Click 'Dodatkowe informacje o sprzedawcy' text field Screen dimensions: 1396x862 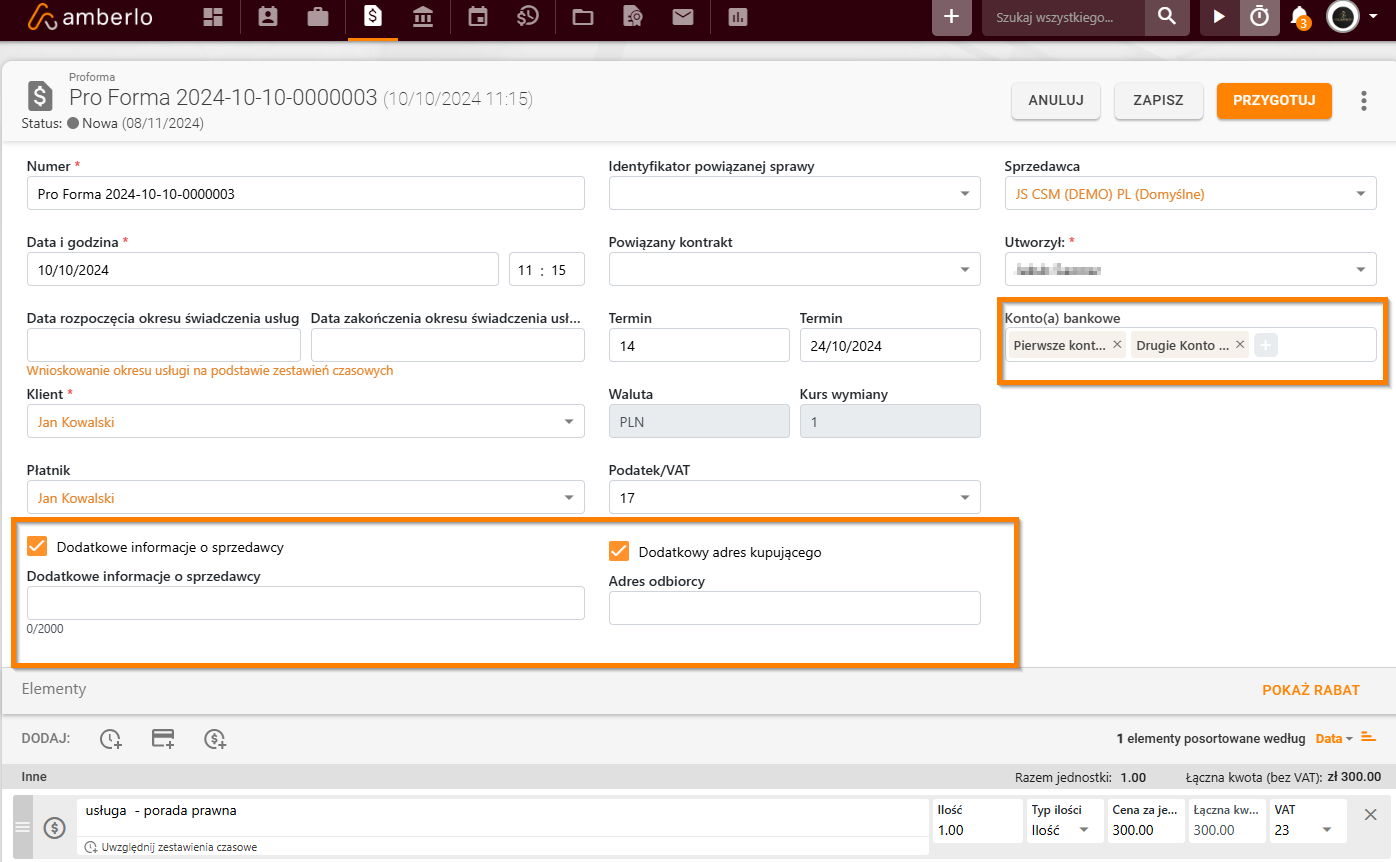click(306, 604)
